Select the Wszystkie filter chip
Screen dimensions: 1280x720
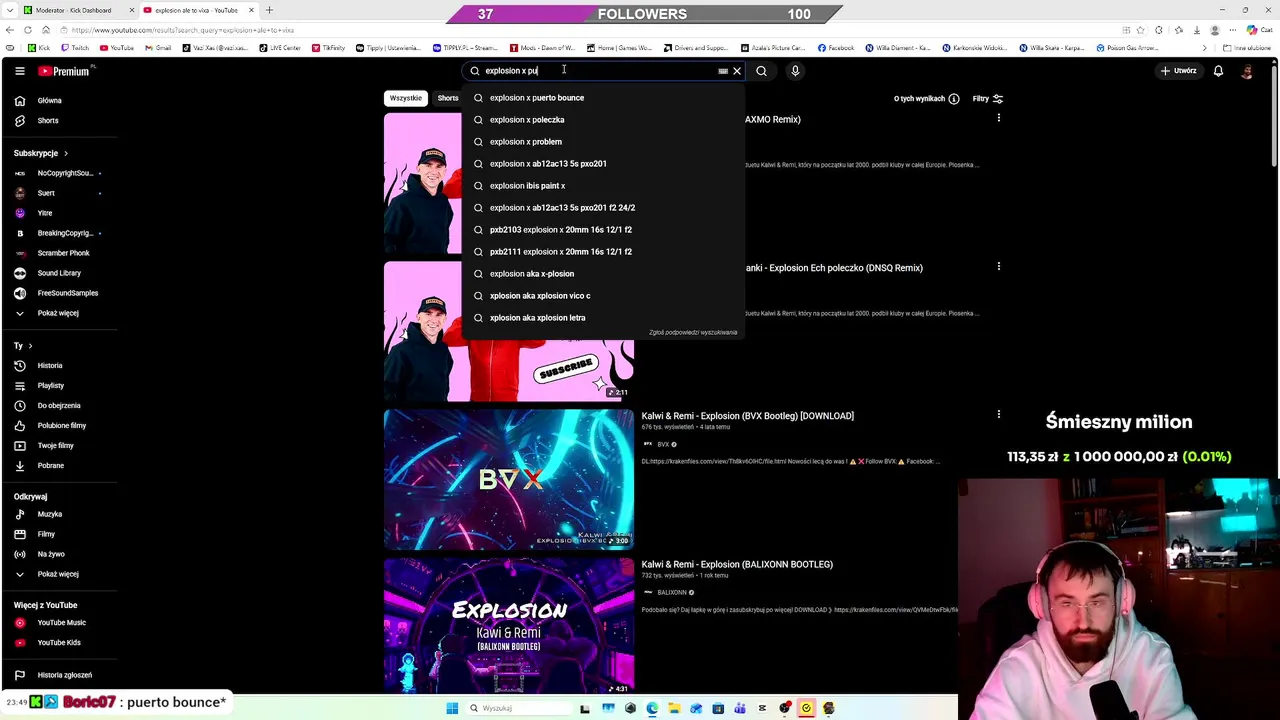(x=405, y=98)
